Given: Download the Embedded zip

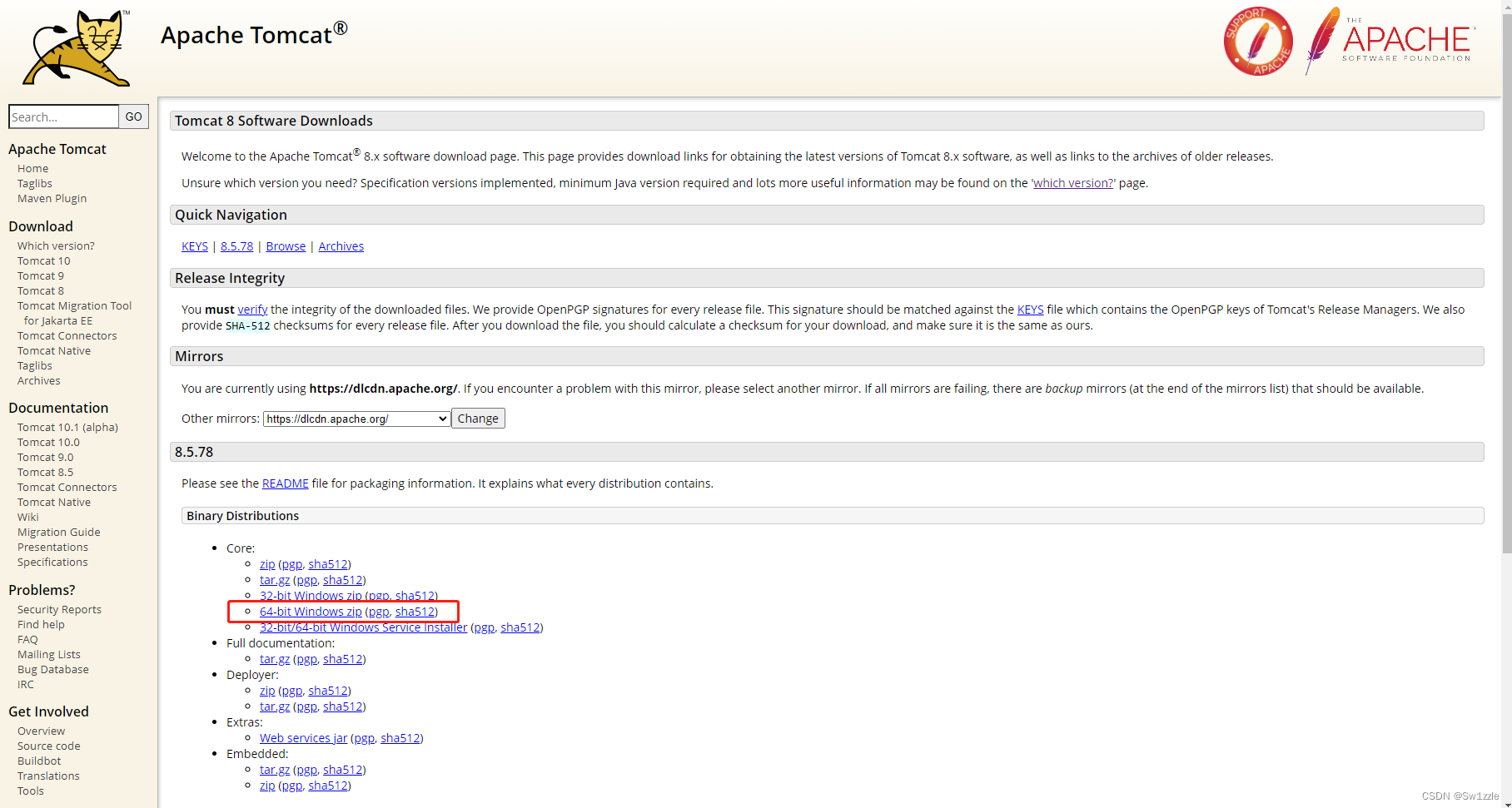Looking at the screenshot, I should point(267,786).
